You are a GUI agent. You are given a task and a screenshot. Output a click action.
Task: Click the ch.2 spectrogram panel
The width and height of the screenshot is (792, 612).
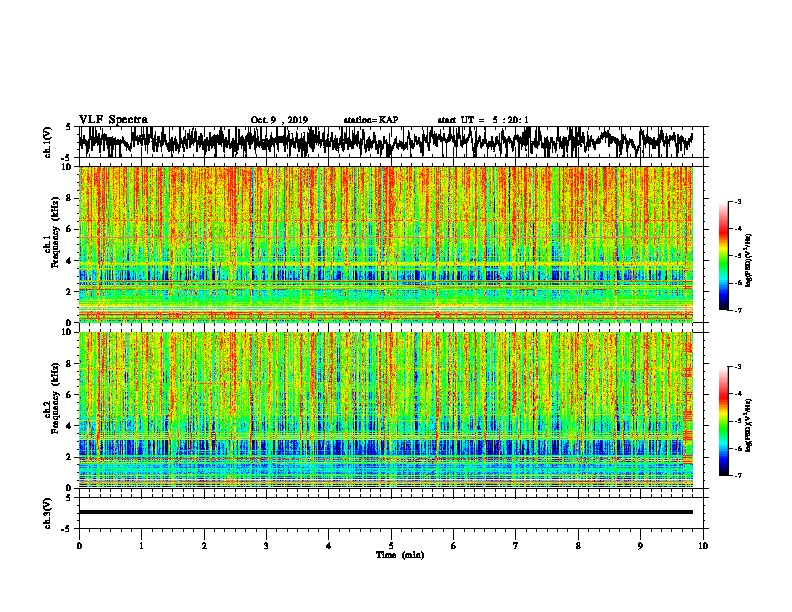click(386, 410)
